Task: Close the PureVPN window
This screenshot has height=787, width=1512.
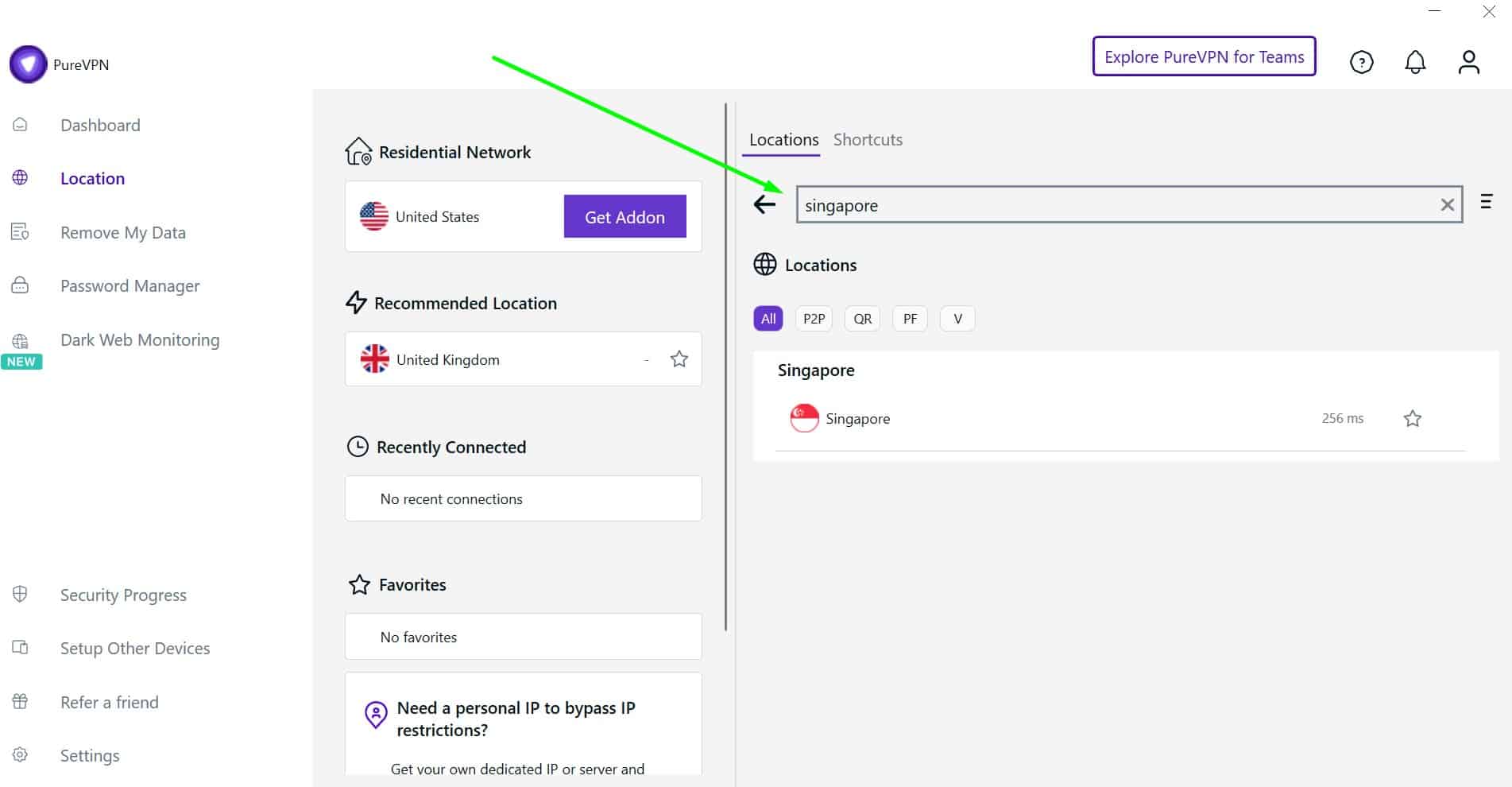Action: 1489,12
